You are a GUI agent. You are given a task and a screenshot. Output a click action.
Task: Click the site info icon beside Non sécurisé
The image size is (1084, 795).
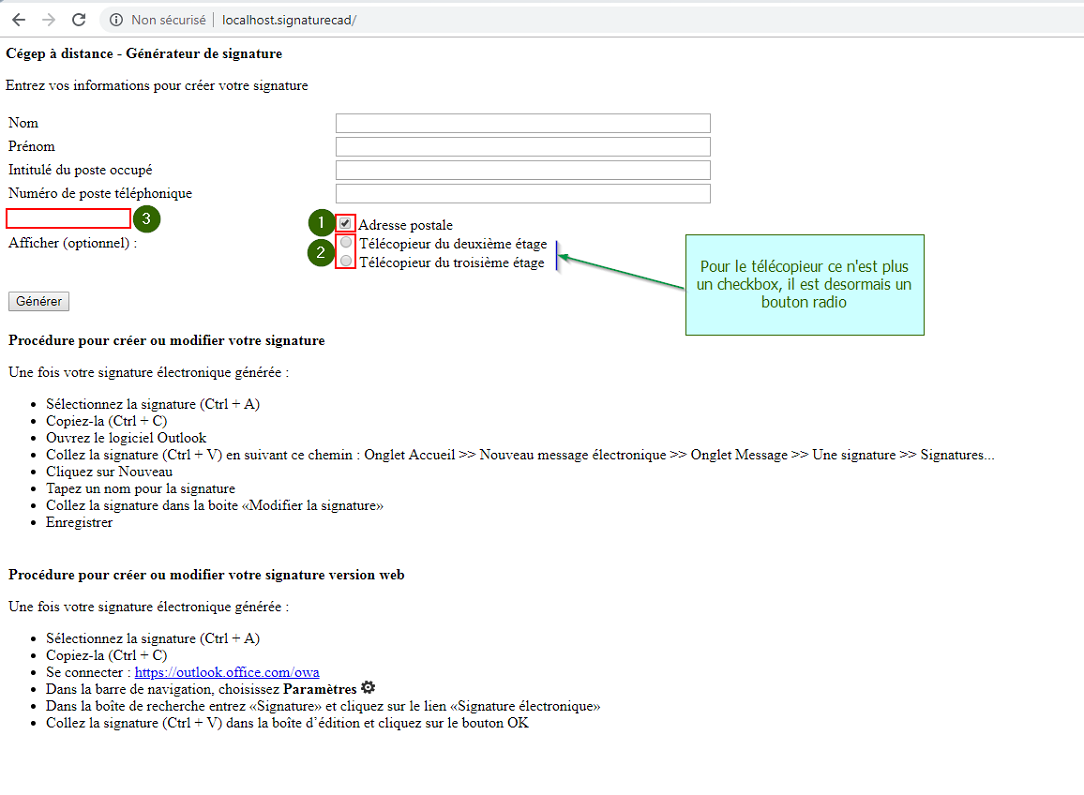(116, 20)
